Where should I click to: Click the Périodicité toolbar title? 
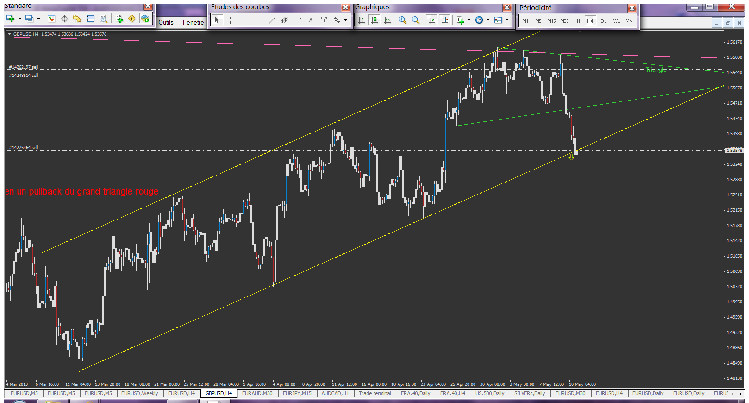535,8
